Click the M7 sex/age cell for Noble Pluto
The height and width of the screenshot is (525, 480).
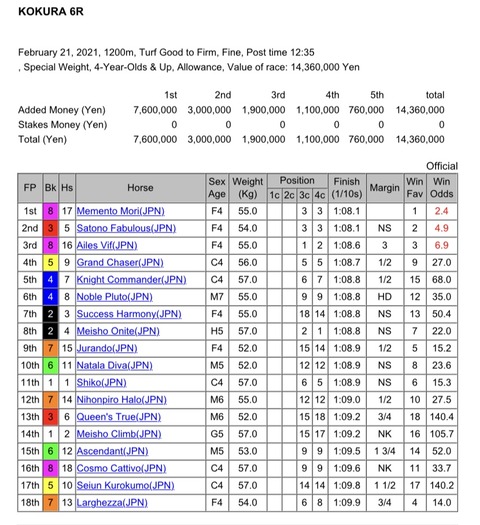pos(217,297)
